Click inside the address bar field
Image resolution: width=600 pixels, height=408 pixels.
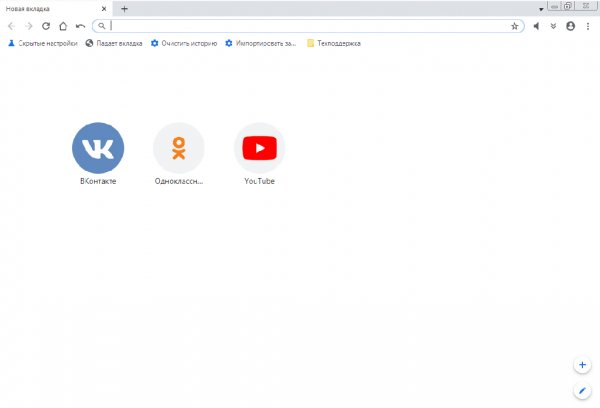tap(308, 26)
